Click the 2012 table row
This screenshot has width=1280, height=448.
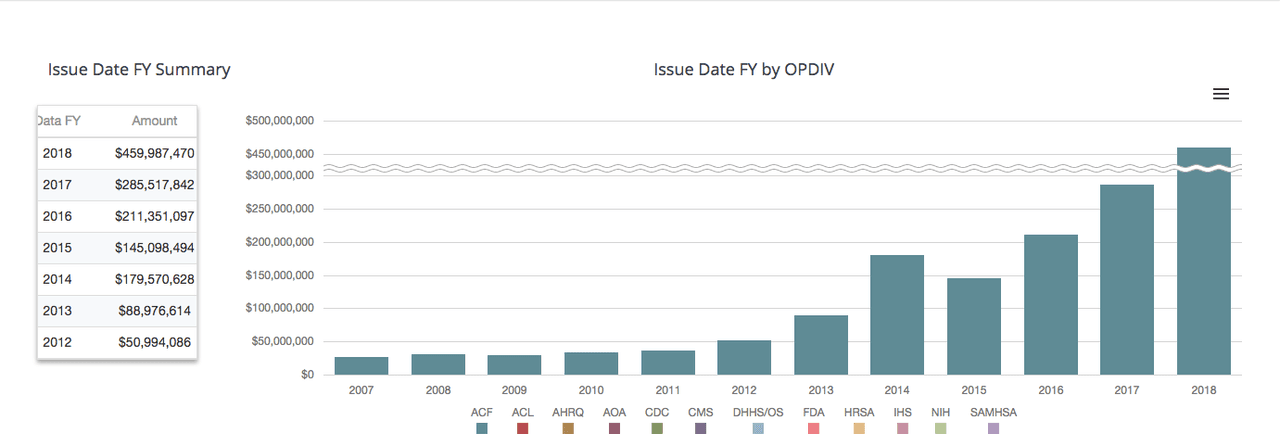point(117,343)
